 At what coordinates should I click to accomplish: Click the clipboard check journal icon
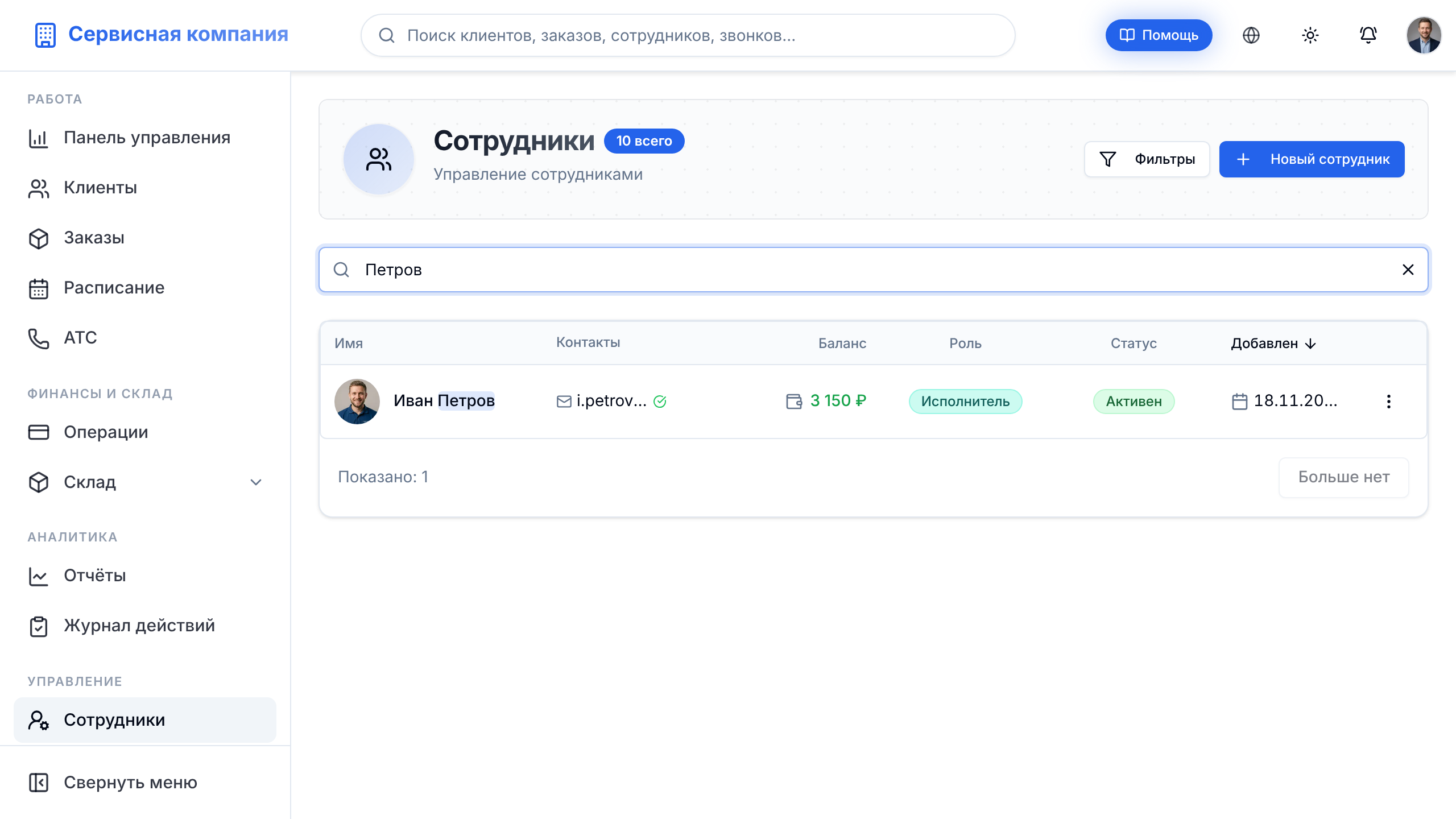click(x=39, y=626)
